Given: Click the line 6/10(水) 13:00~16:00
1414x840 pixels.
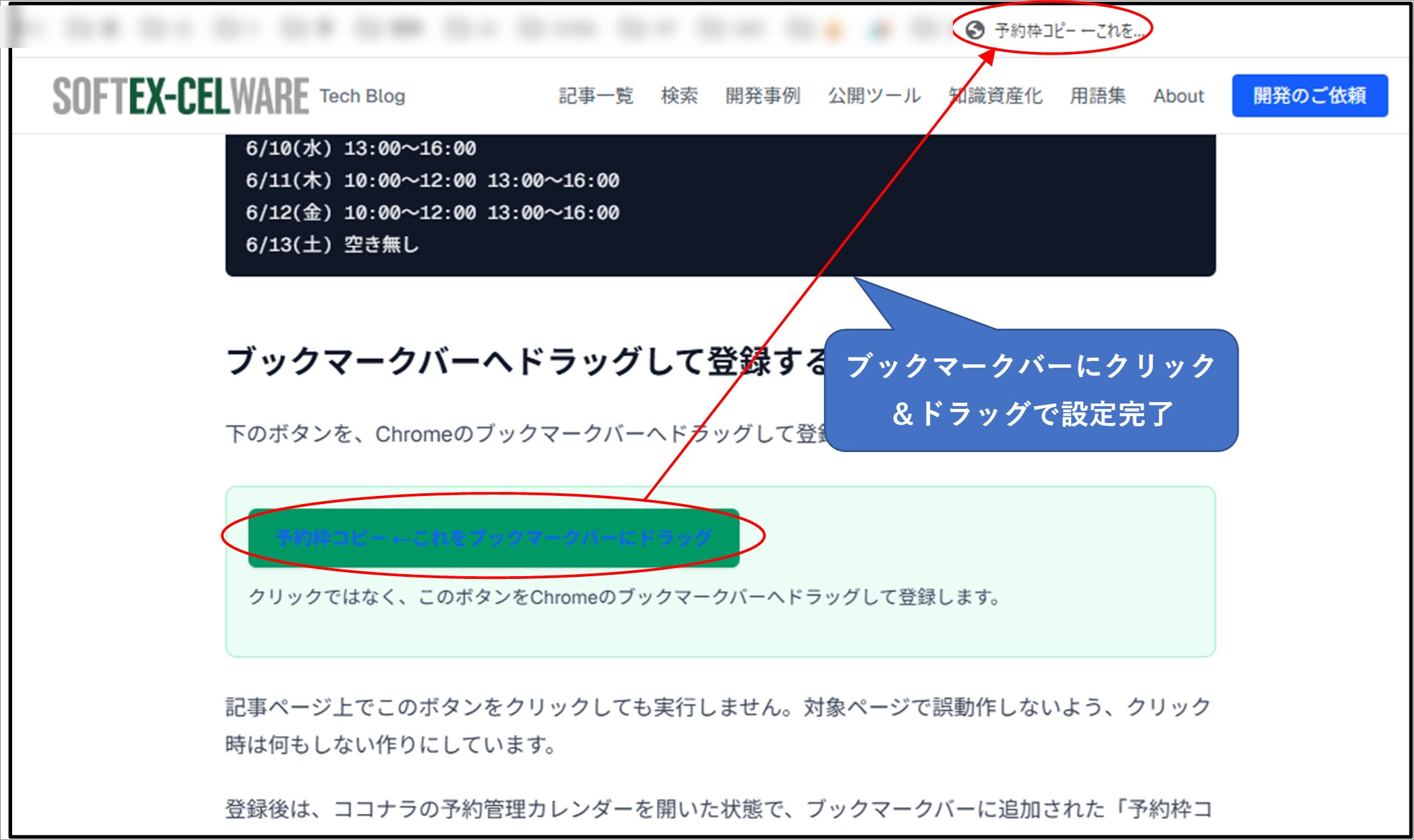Looking at the screenshot, I should tap(361, 148).
